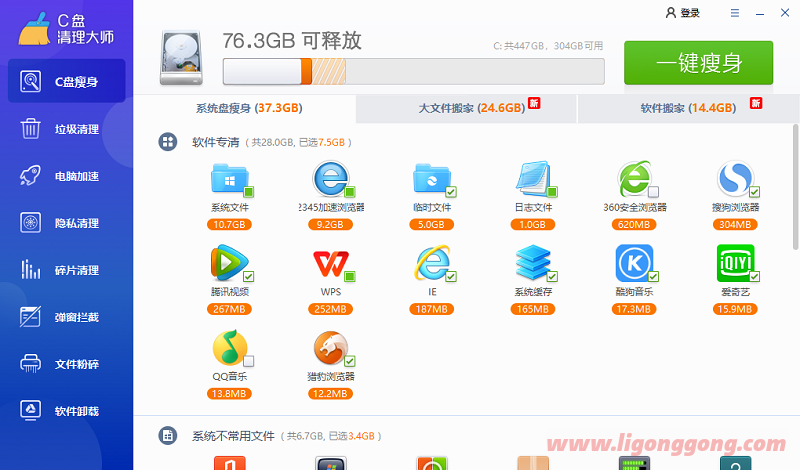Click the 165MB badge under 系统缓存
The height and width of the screenshot is (470, 800).
(533, 309)
